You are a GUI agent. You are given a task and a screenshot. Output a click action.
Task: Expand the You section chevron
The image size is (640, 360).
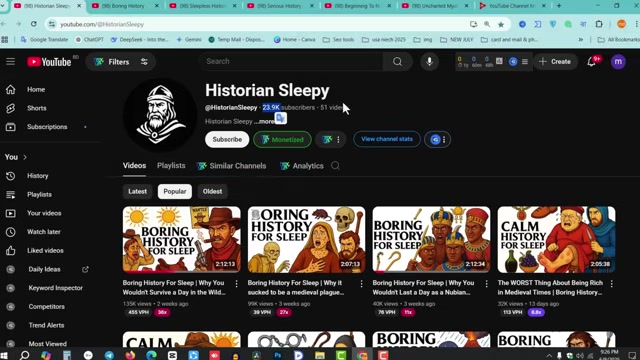(25, 157)
